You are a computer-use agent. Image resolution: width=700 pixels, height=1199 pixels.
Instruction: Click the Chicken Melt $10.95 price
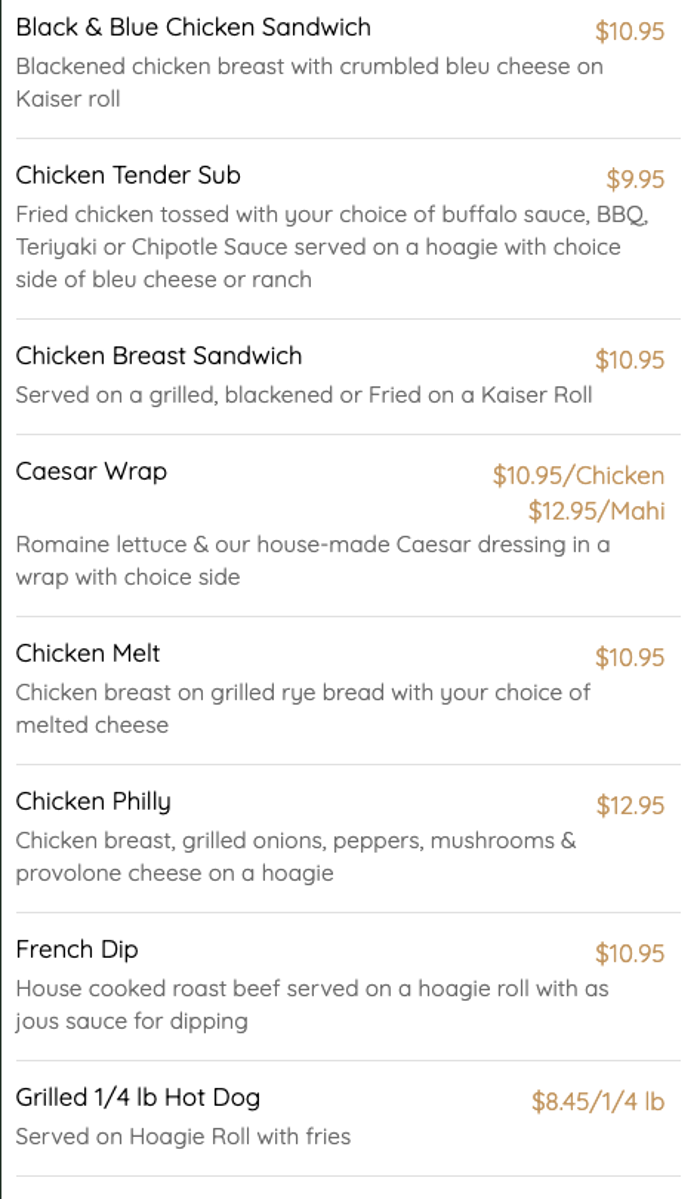(630, 657)
